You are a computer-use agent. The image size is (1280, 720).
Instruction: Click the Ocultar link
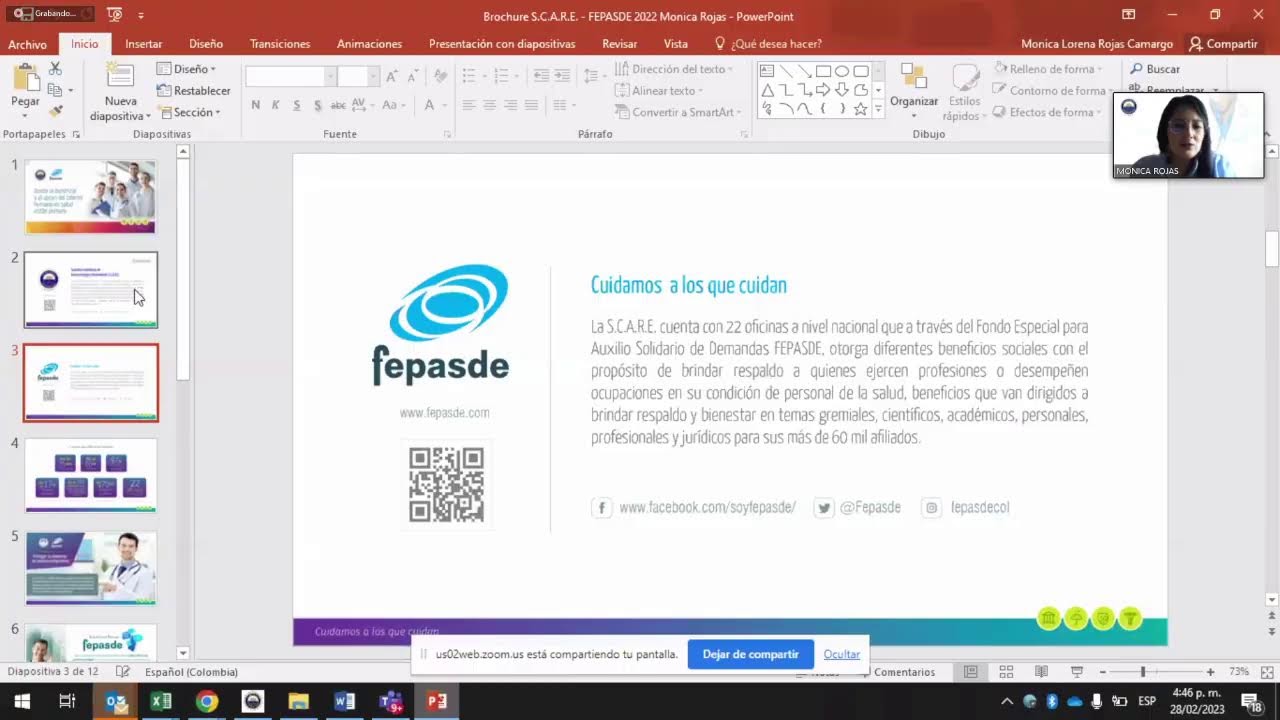tap(842, 654)
